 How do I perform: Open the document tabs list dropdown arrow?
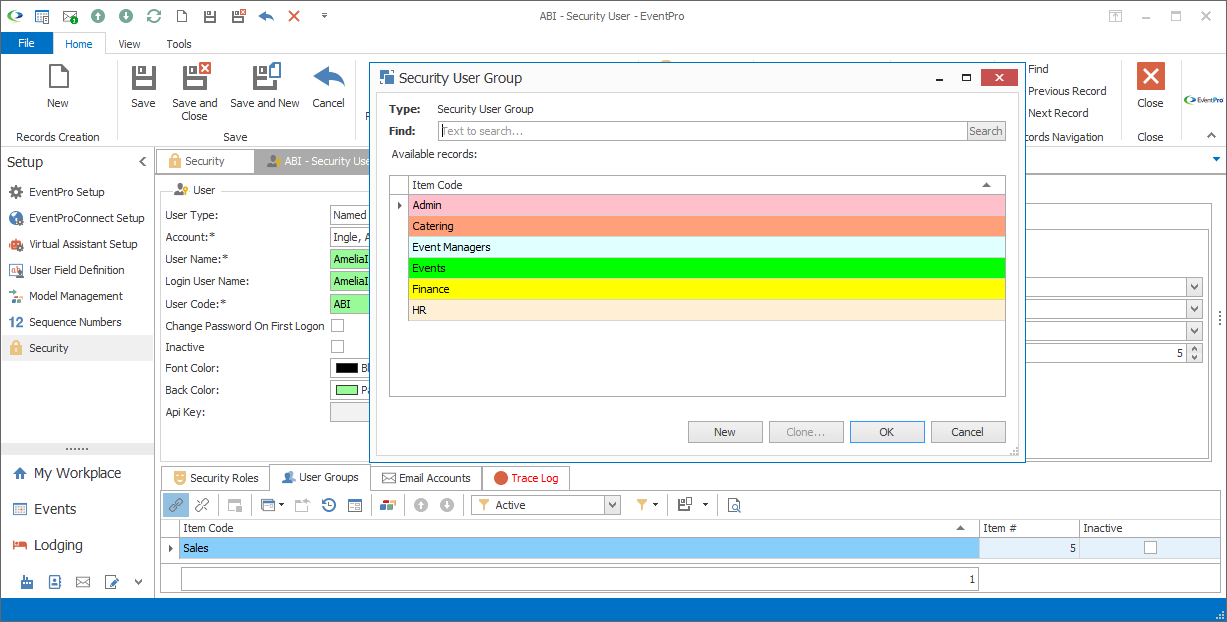click(1216, 160)
